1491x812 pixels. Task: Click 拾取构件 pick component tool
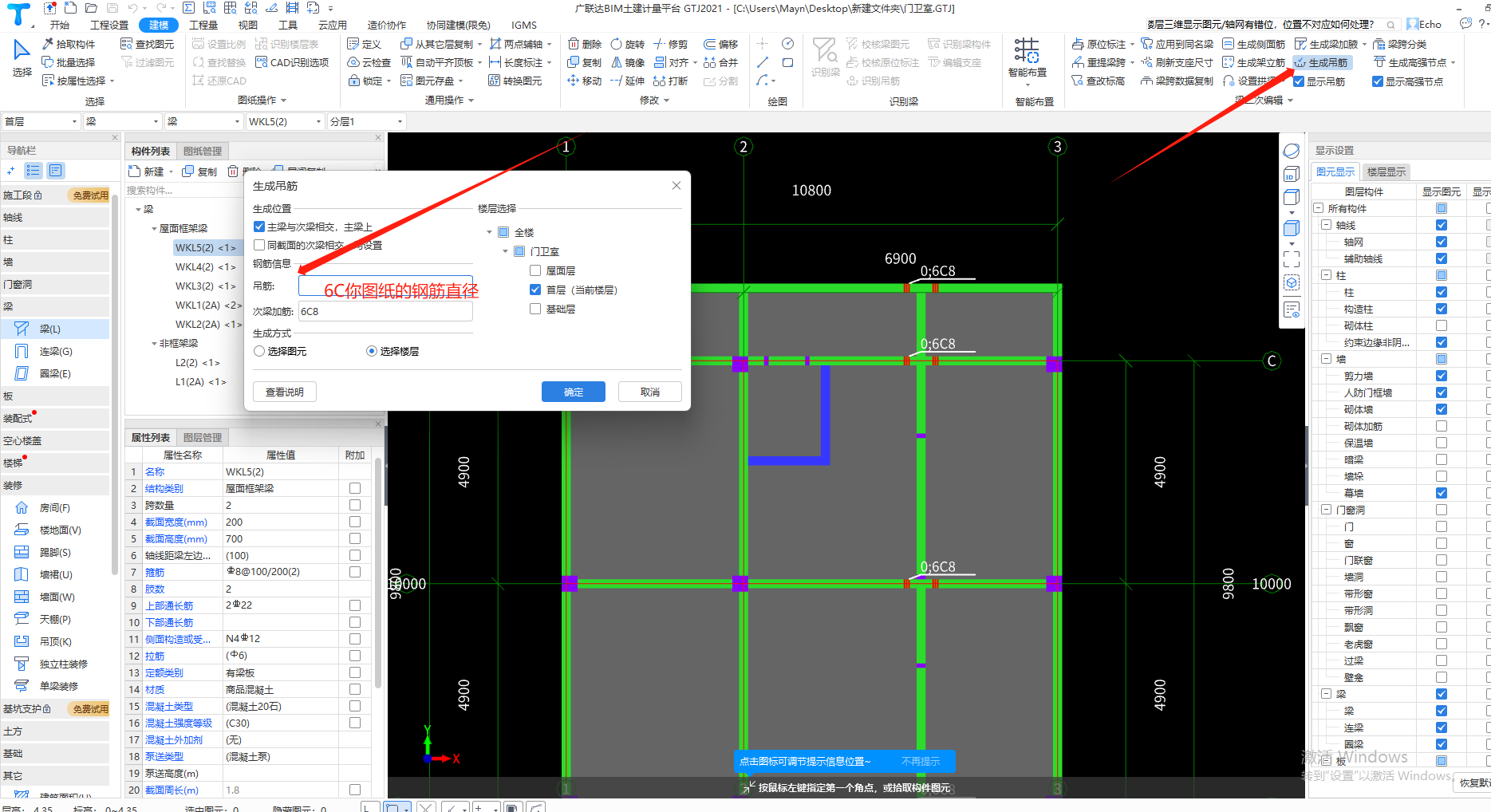[x=69, y=44]
